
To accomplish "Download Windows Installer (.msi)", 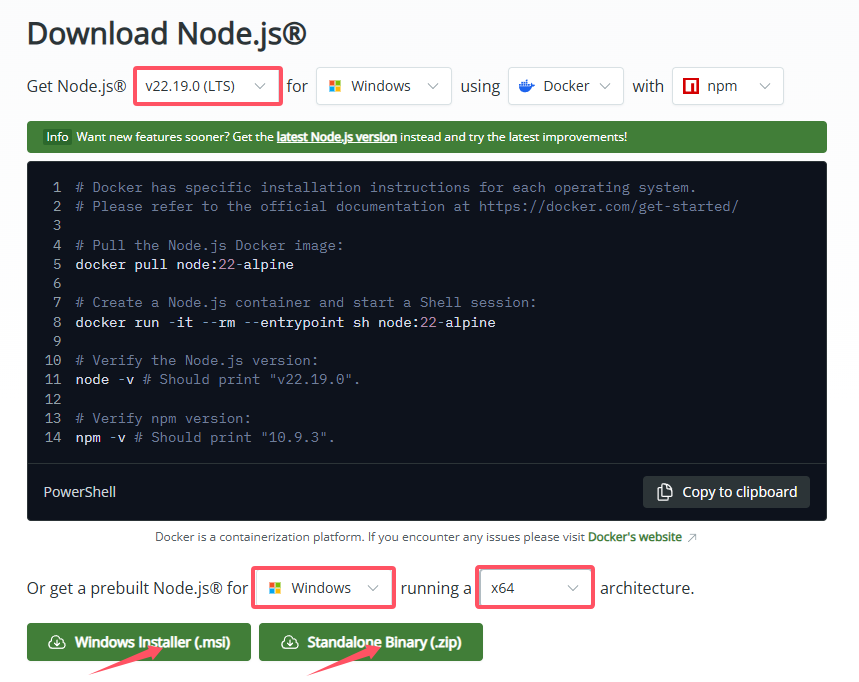I will pos(139,642).
